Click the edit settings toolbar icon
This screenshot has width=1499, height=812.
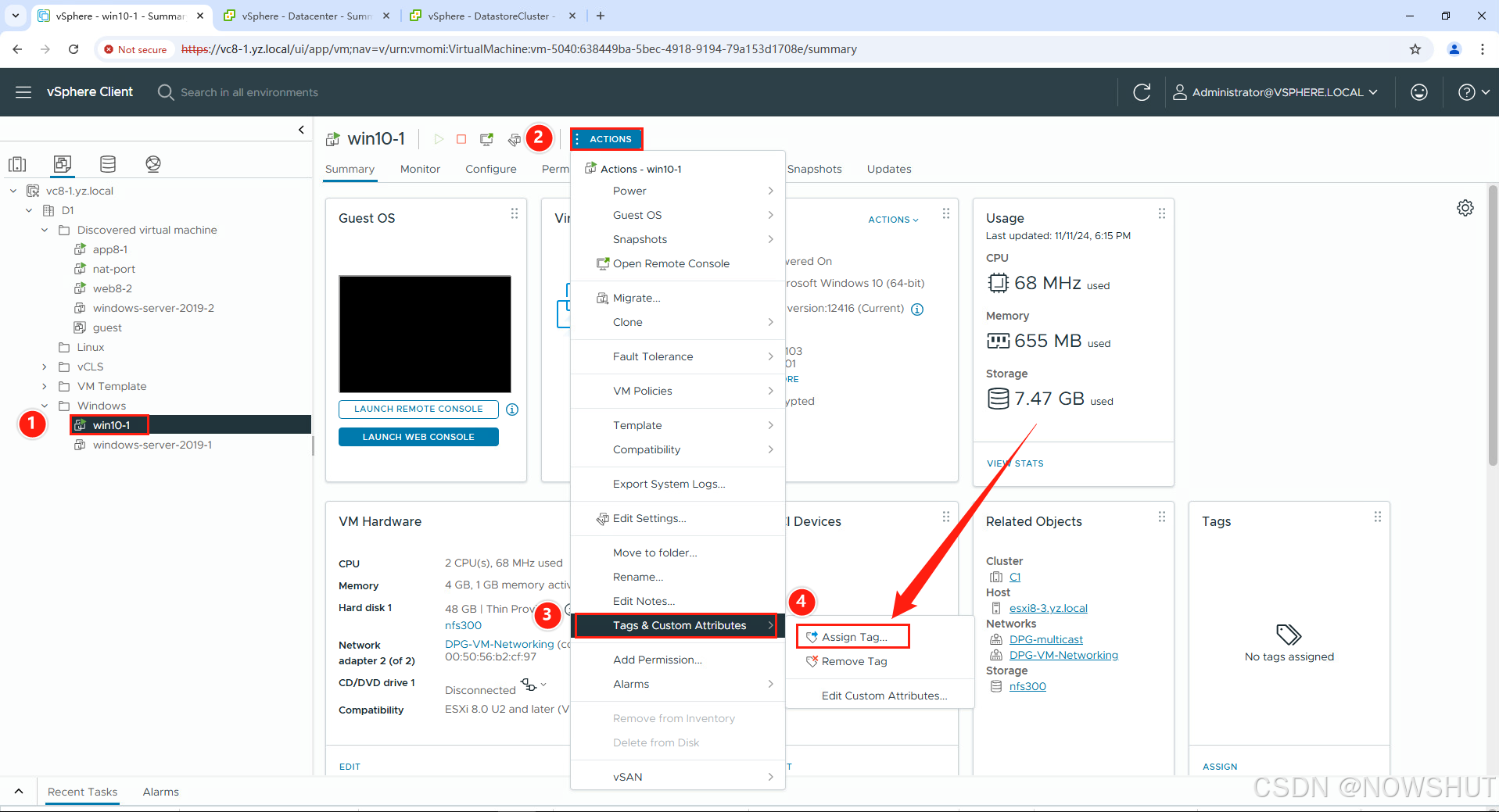tap(514, 139)
